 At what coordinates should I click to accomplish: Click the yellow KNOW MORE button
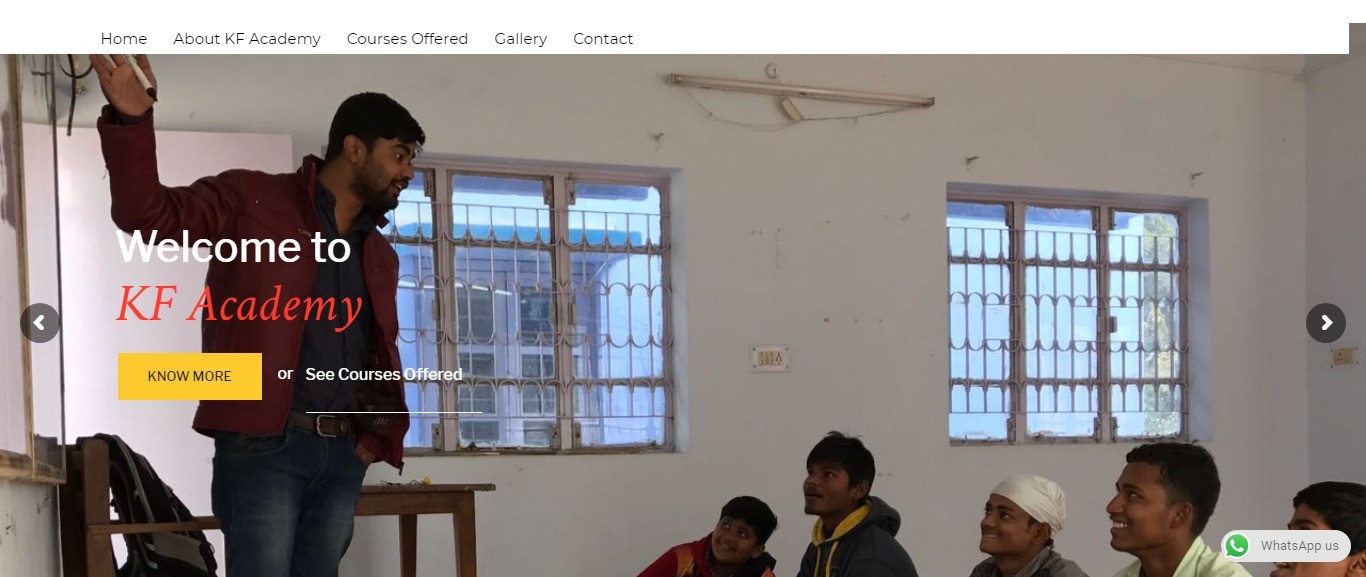tap(190, 376)
